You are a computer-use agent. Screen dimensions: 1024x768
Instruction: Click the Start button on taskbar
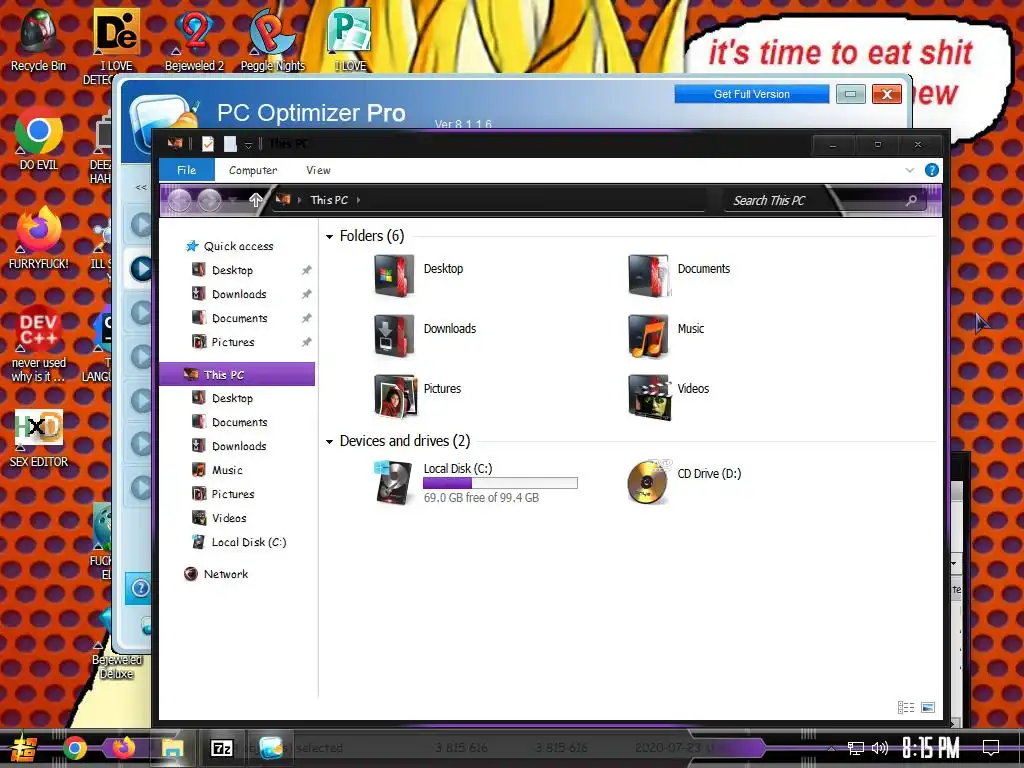click(x=24, y=749)
